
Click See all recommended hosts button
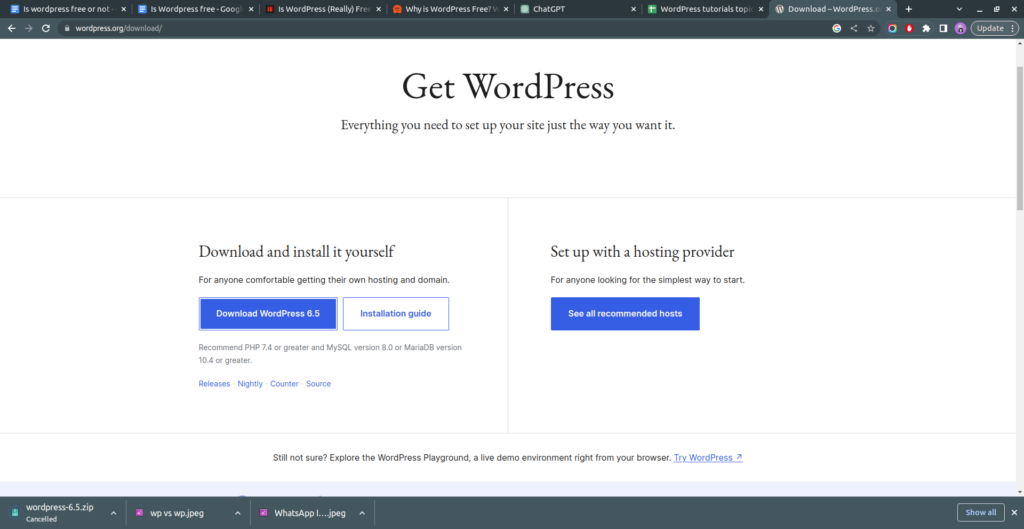(625, 314)
